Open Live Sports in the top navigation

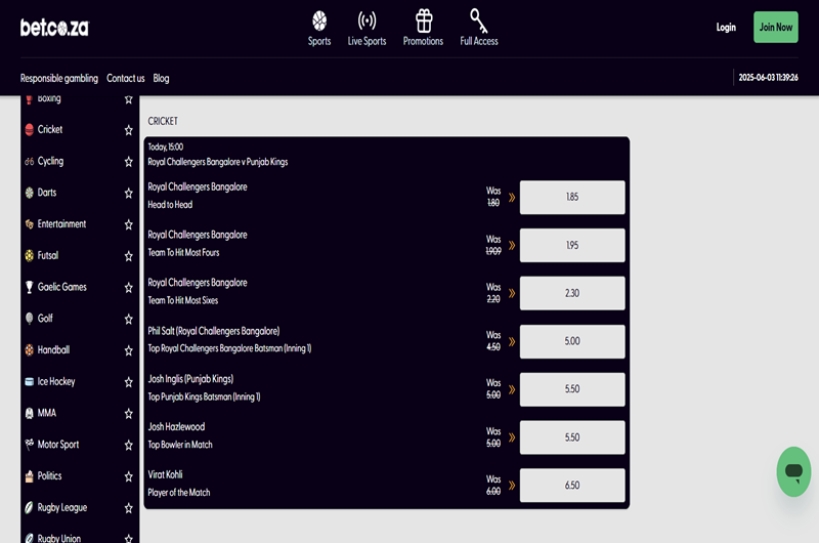click(367, 29)
